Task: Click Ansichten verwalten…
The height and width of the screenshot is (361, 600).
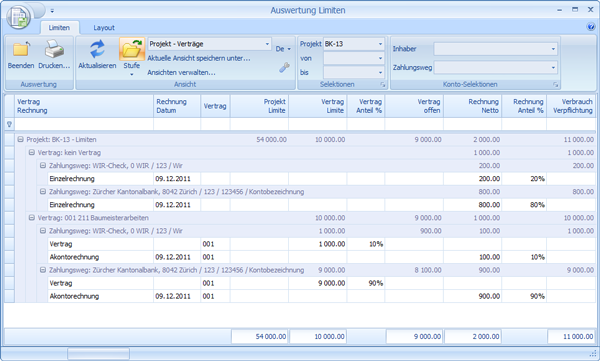Action: [181, 72]
